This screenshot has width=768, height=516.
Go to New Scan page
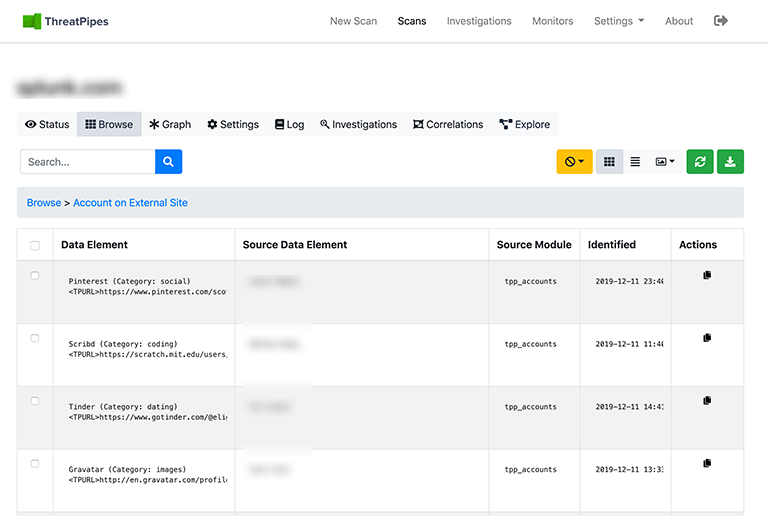353,21
